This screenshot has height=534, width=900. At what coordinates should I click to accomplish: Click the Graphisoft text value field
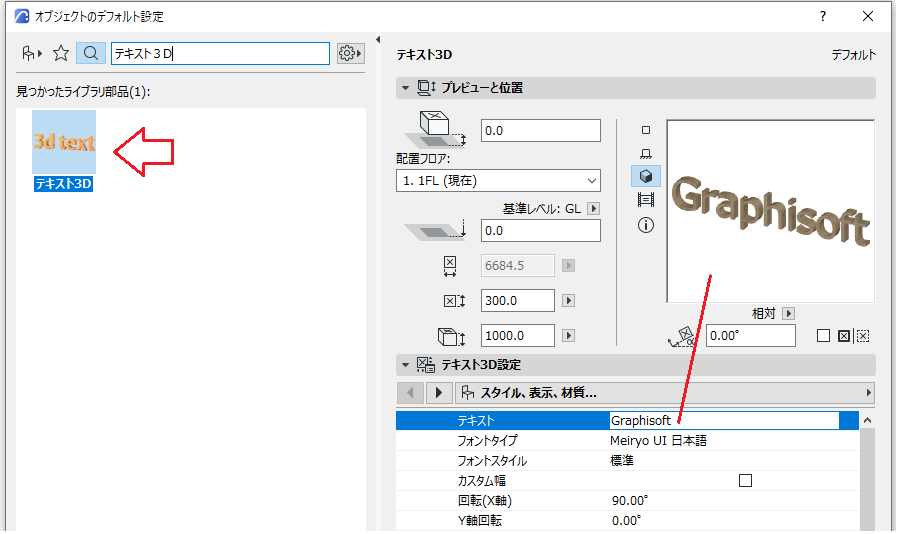click(x=724, y=420)
